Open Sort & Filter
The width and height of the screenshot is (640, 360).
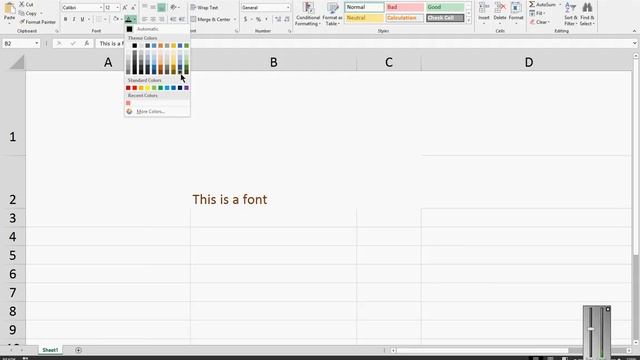click(x=571, y=14)
